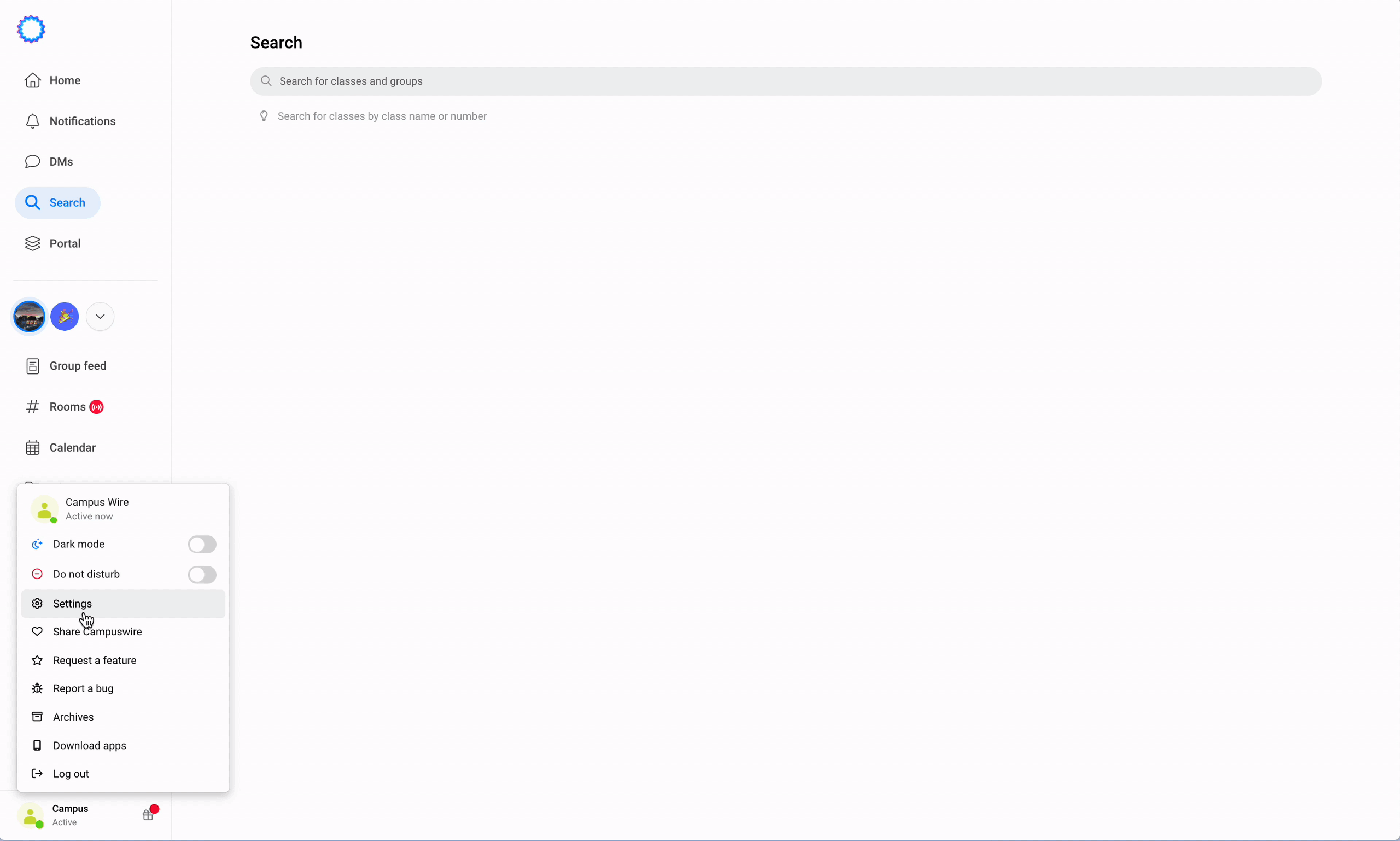The height and width of the screenshot is (841, 1400).
Task: Click the Campus Wire active user avatar
Action: tap(45, 509)
